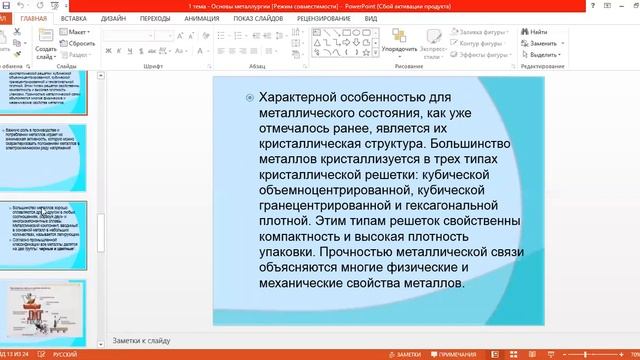640x360 pixels.
Task: Open PowerPoint help question mark
Action: click(593, 6)
